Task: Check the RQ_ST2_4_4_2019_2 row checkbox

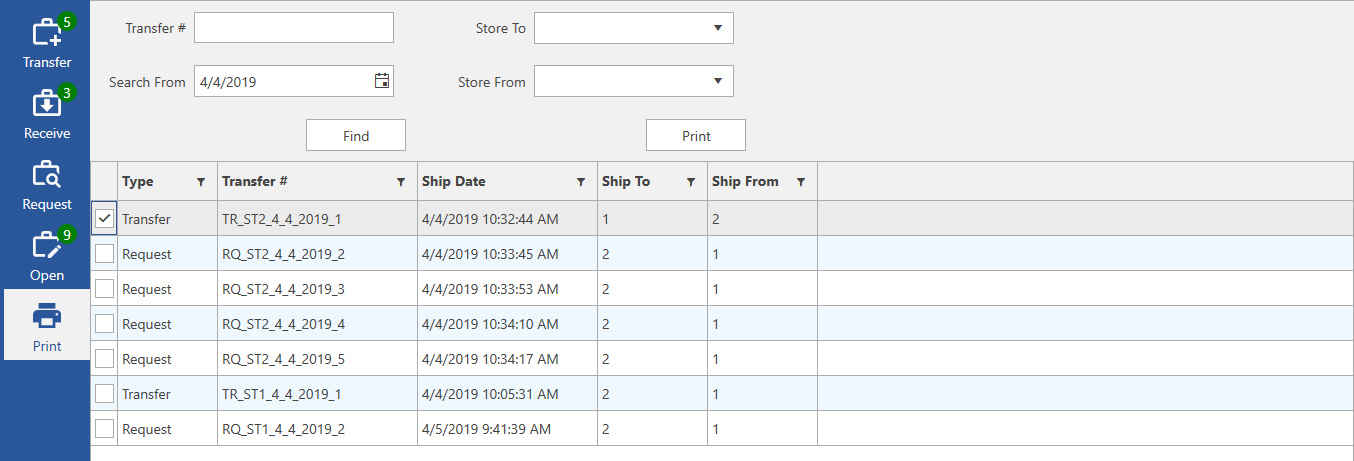Action: pos(104,254)
